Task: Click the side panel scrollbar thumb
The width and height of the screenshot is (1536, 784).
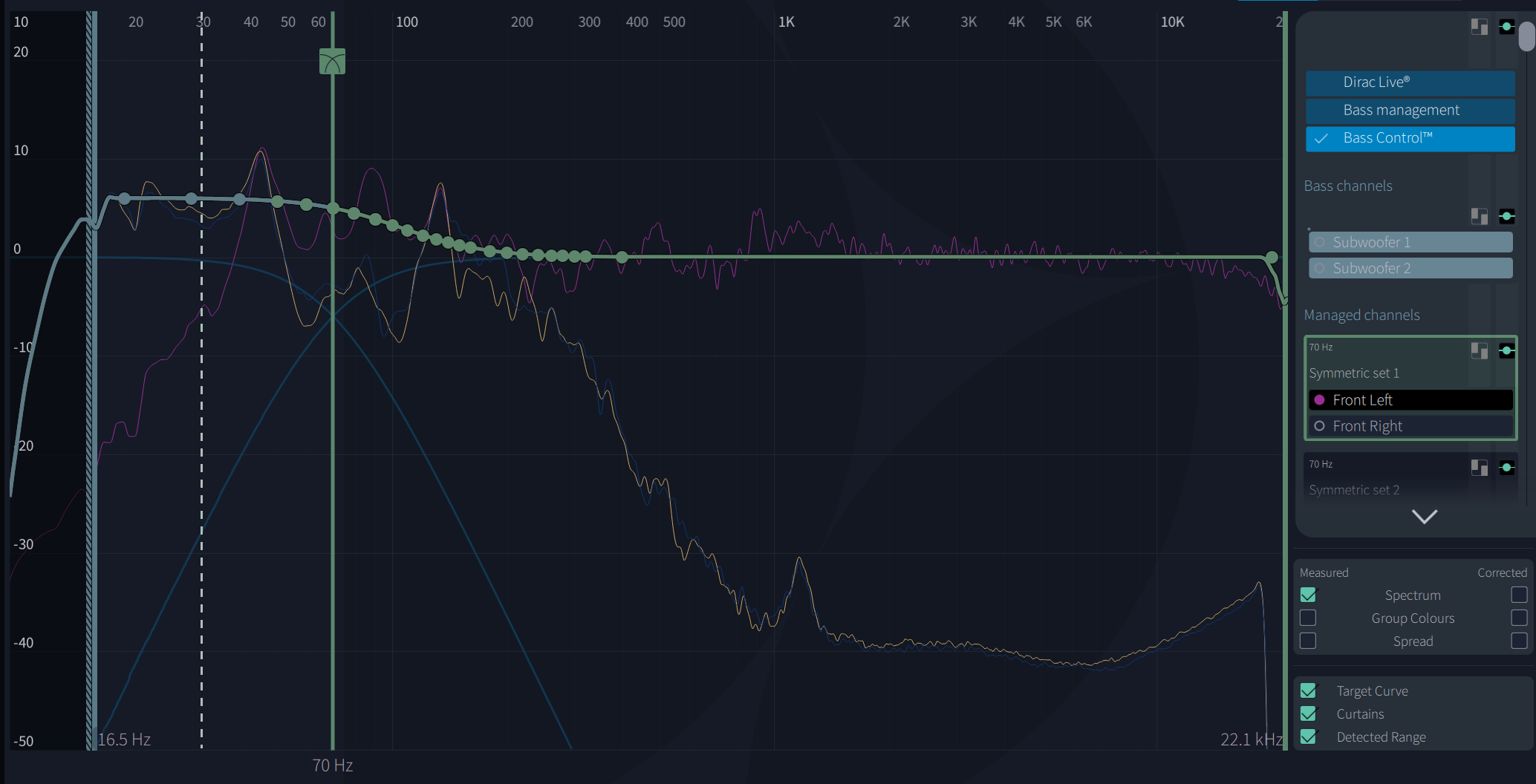Action: pos(1527,36)
